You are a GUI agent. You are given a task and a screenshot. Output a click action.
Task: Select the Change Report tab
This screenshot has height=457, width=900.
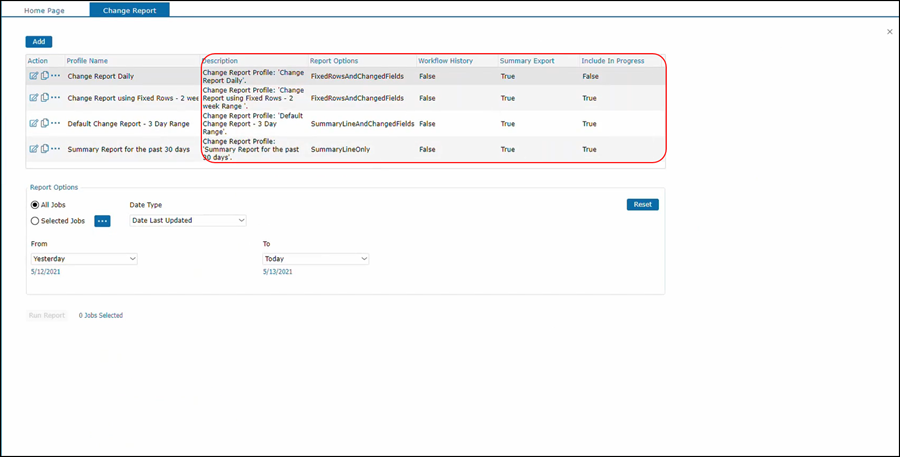129,10
